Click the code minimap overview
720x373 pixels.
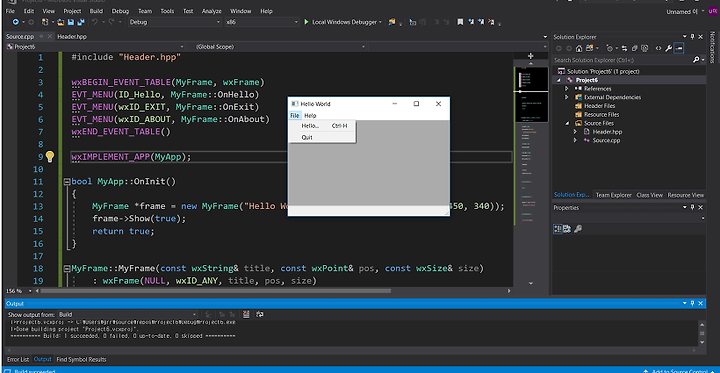click(531, 175)
